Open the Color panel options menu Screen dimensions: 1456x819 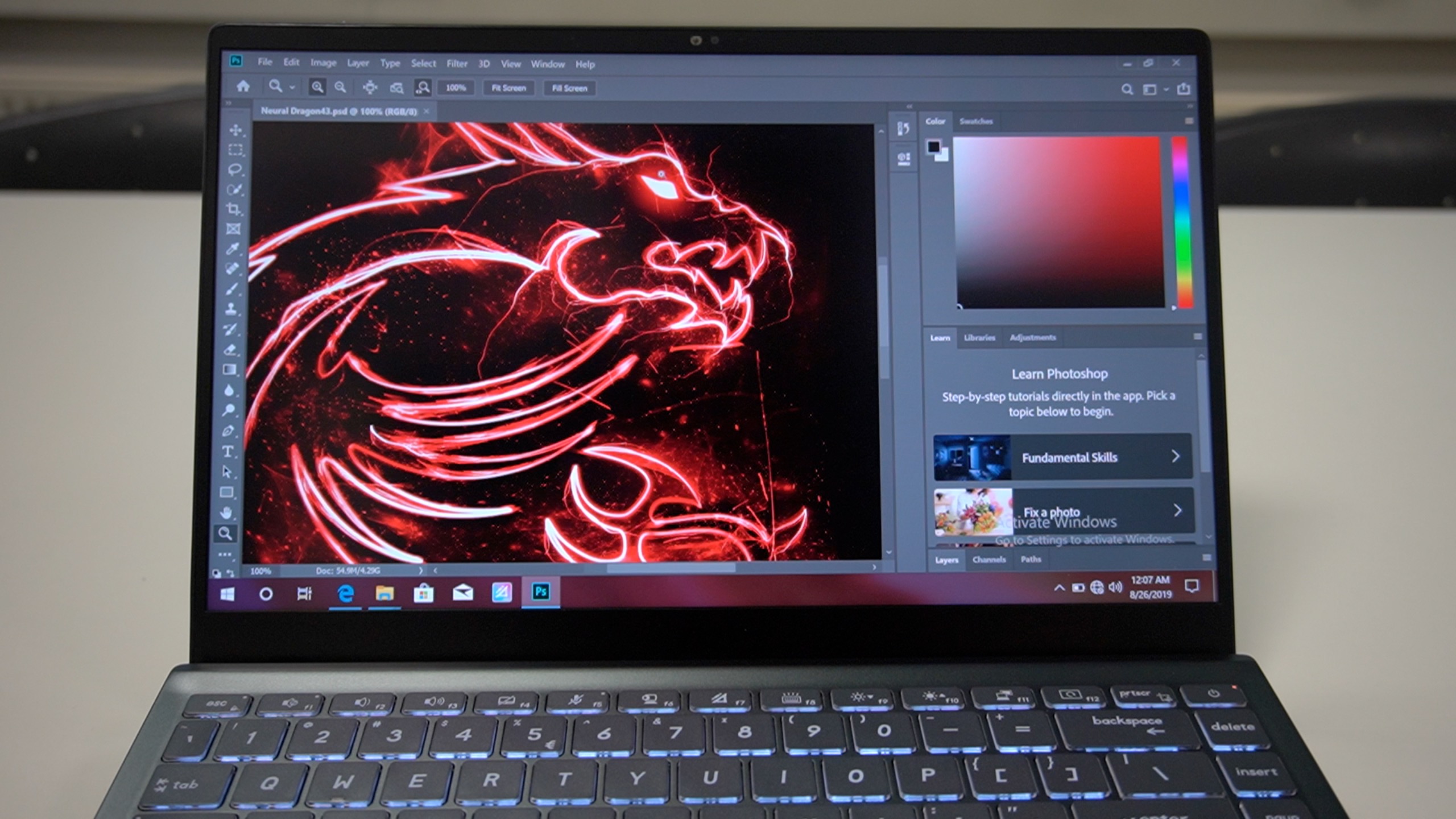click(x=1189, y=121)
